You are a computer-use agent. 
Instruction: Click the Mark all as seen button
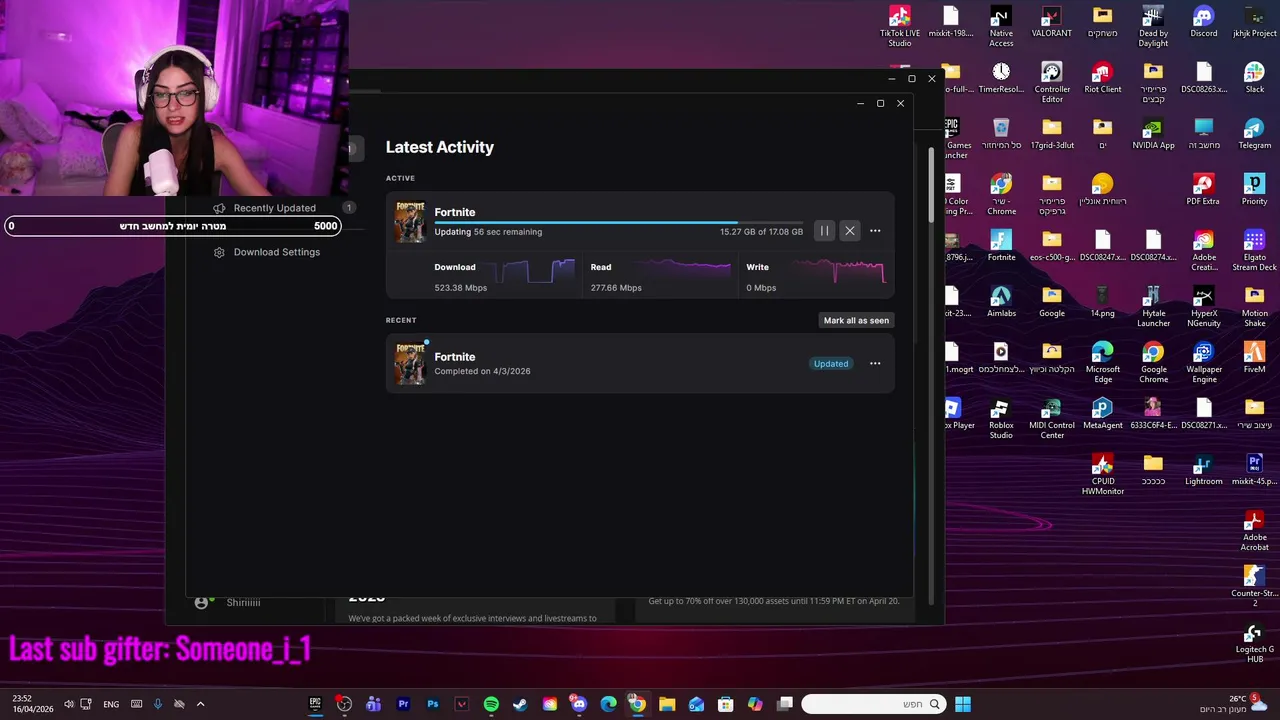pyautogui.click(x=856, y=321)
